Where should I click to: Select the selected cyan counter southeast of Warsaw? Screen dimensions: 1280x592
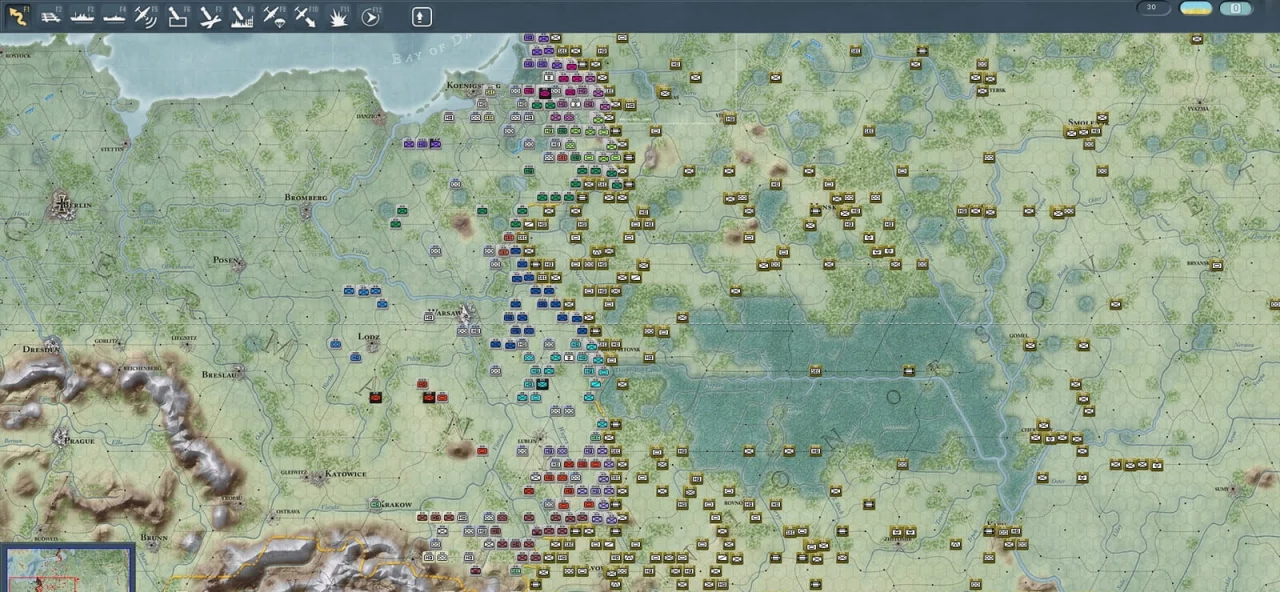tap(543, 384)
